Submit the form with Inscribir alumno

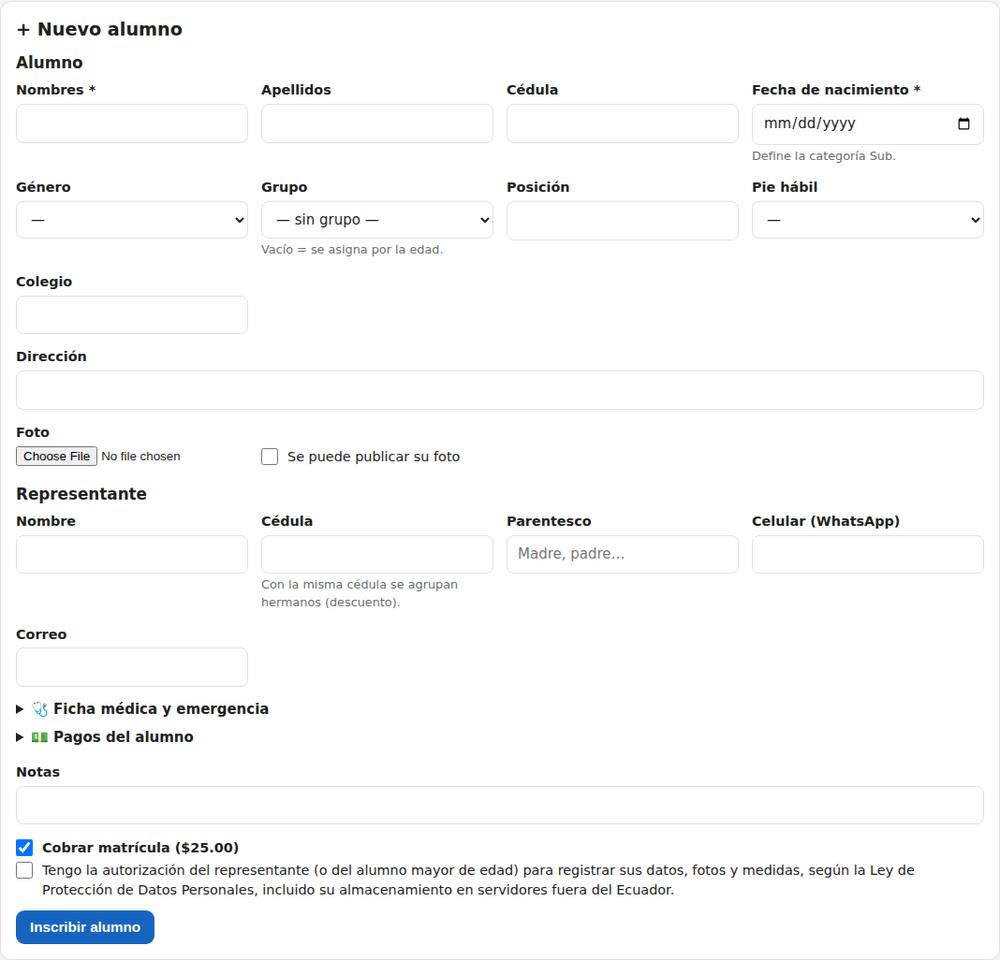coord(85,927)
